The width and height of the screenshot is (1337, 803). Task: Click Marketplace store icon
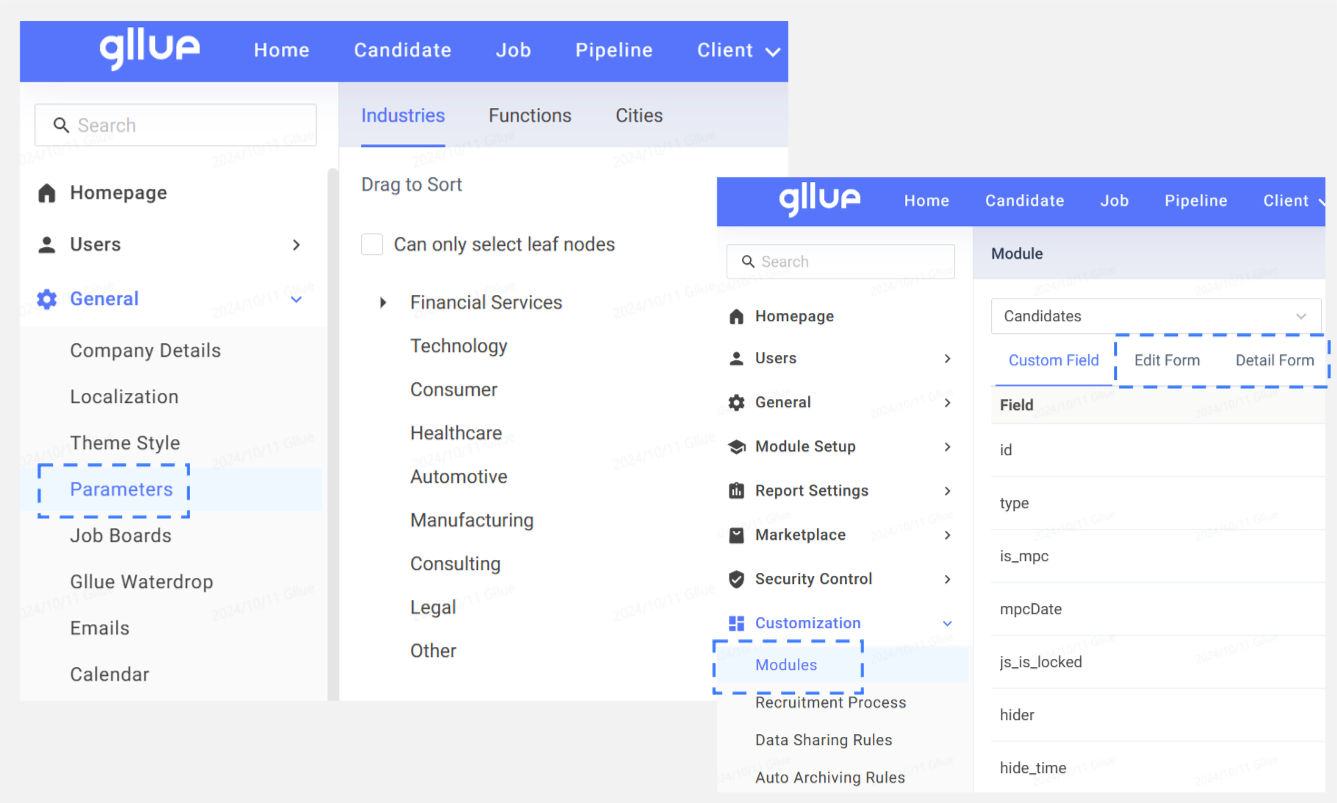coord(737,535)
